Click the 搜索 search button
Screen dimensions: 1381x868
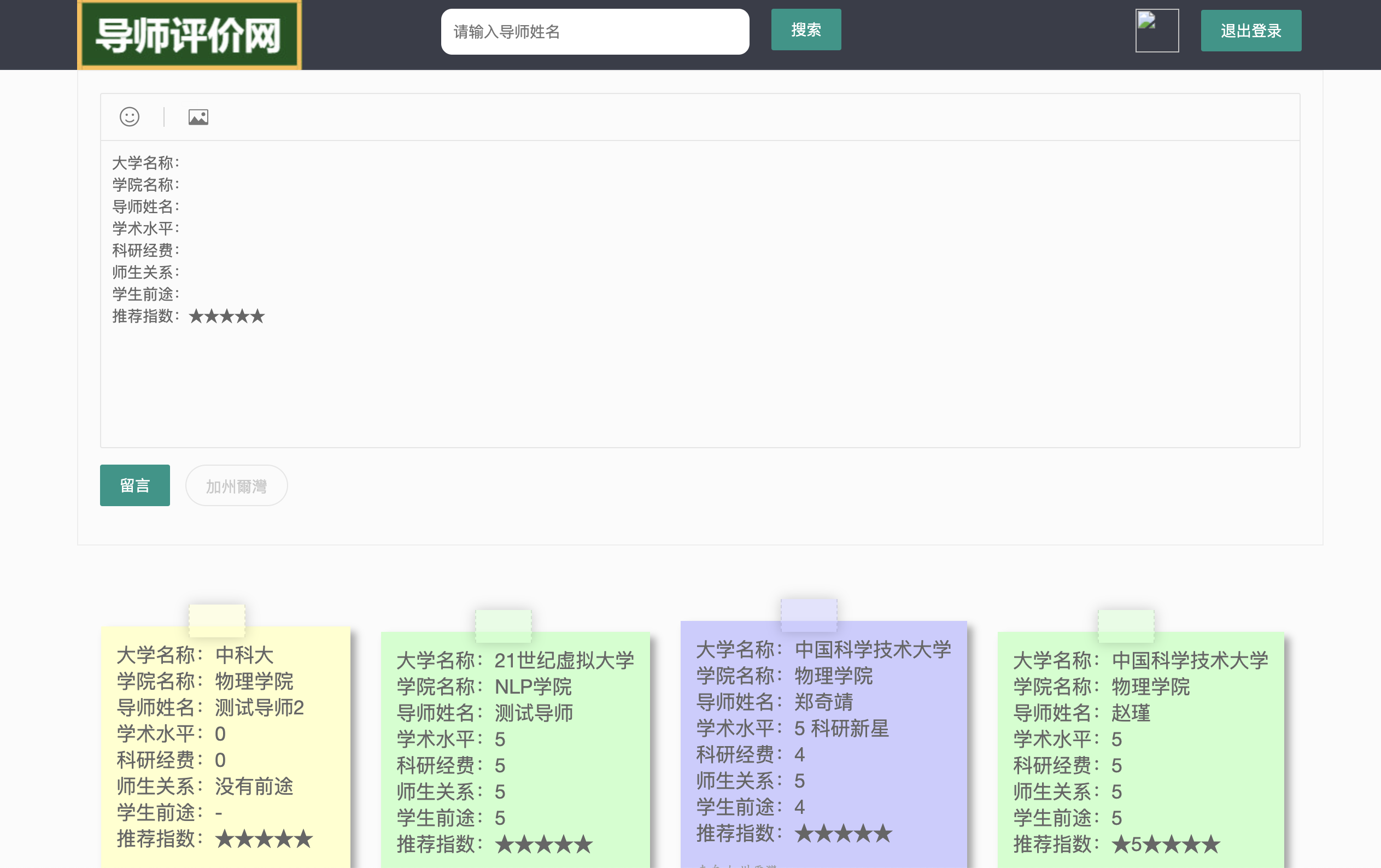[805, 30]
